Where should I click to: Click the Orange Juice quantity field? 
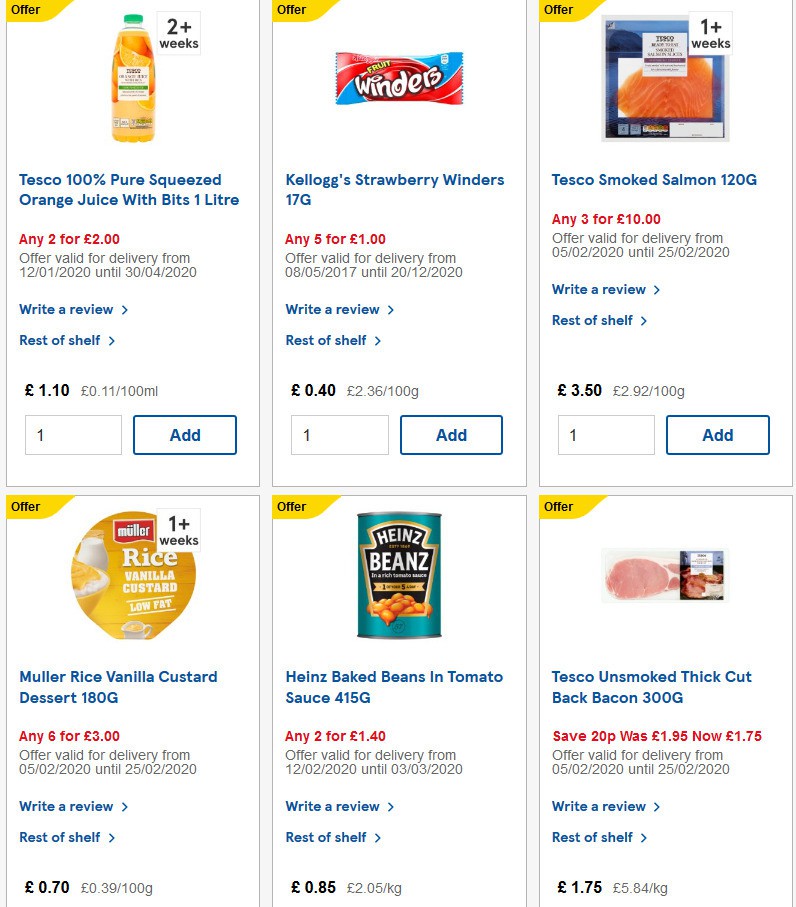tap(73, 434)
